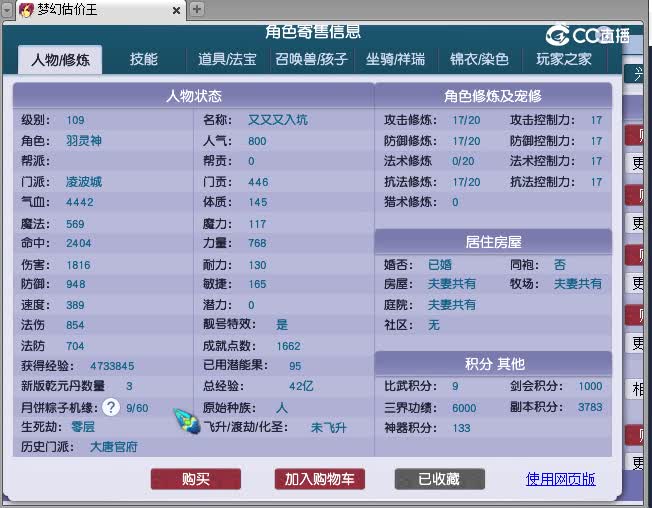This screenshot has width=652, height=508.
Task: Select the 锦衣/染色 tab
Action: (x=479, y=59)
